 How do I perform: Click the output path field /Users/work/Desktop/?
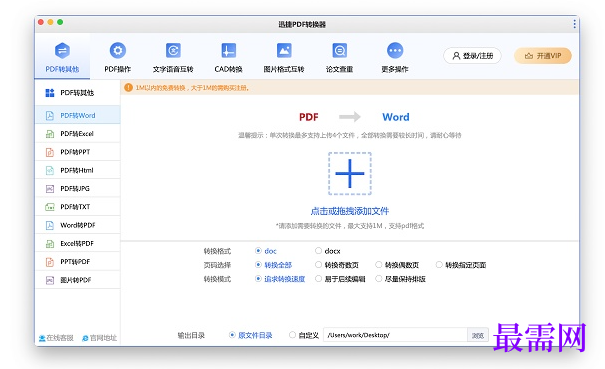click(x=395, y=335)
